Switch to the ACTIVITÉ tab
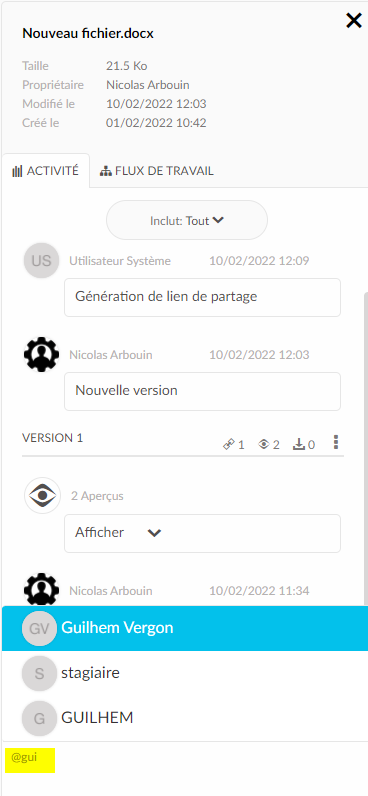This screenshot has width=368, height=796. click(46, 171)
